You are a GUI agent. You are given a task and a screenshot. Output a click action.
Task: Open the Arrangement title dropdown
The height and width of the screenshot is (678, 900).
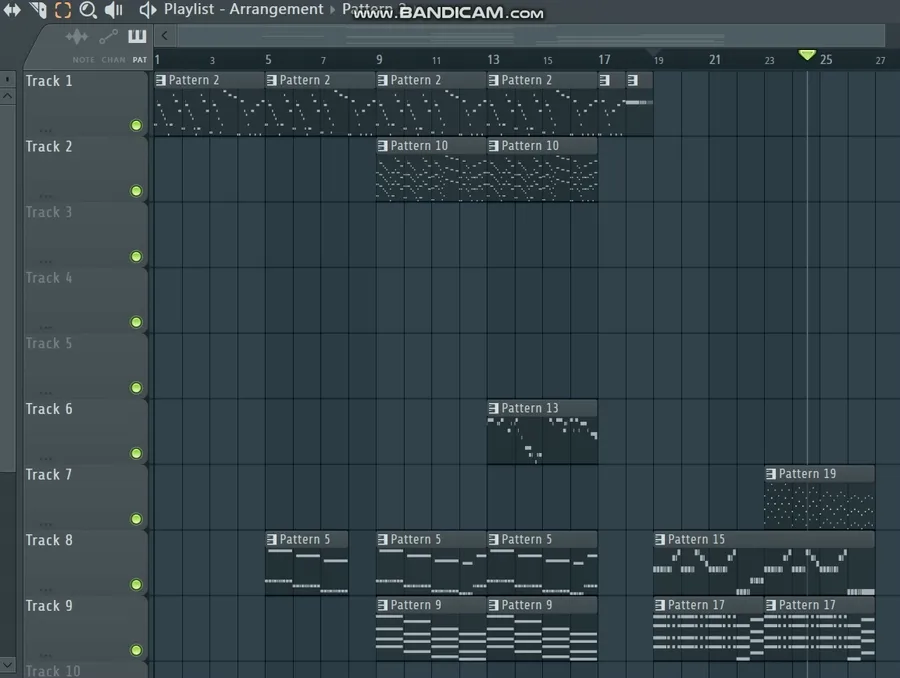pyautogui.click(x=276, y=9)
